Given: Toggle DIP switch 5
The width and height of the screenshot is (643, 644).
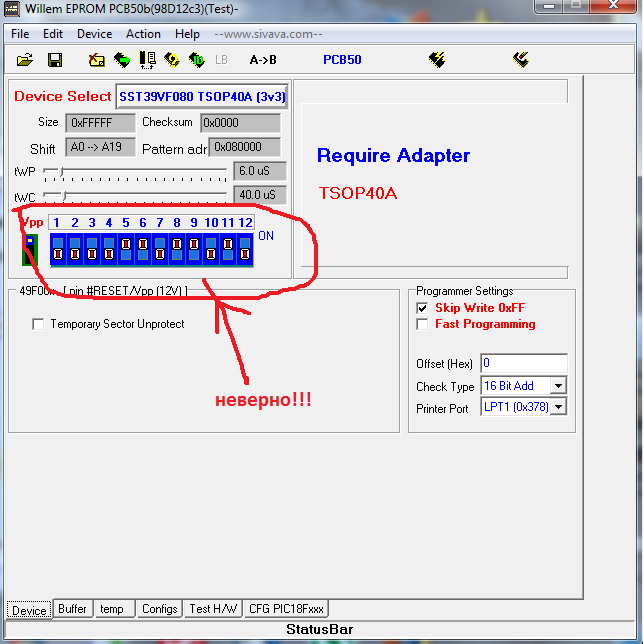Looking at the screenshot, I should [126, 250].
